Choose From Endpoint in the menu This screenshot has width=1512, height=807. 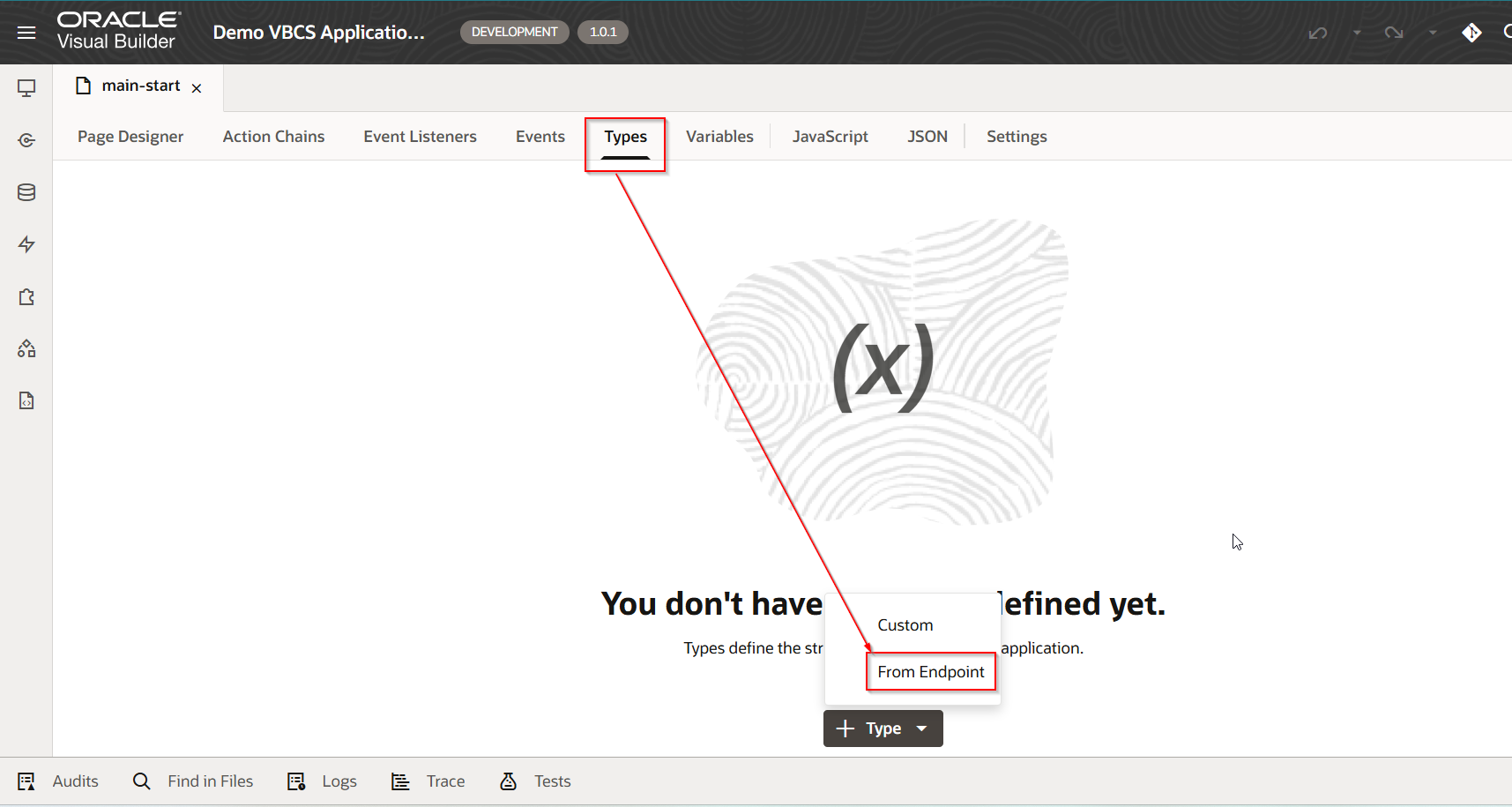pos(930,672)
